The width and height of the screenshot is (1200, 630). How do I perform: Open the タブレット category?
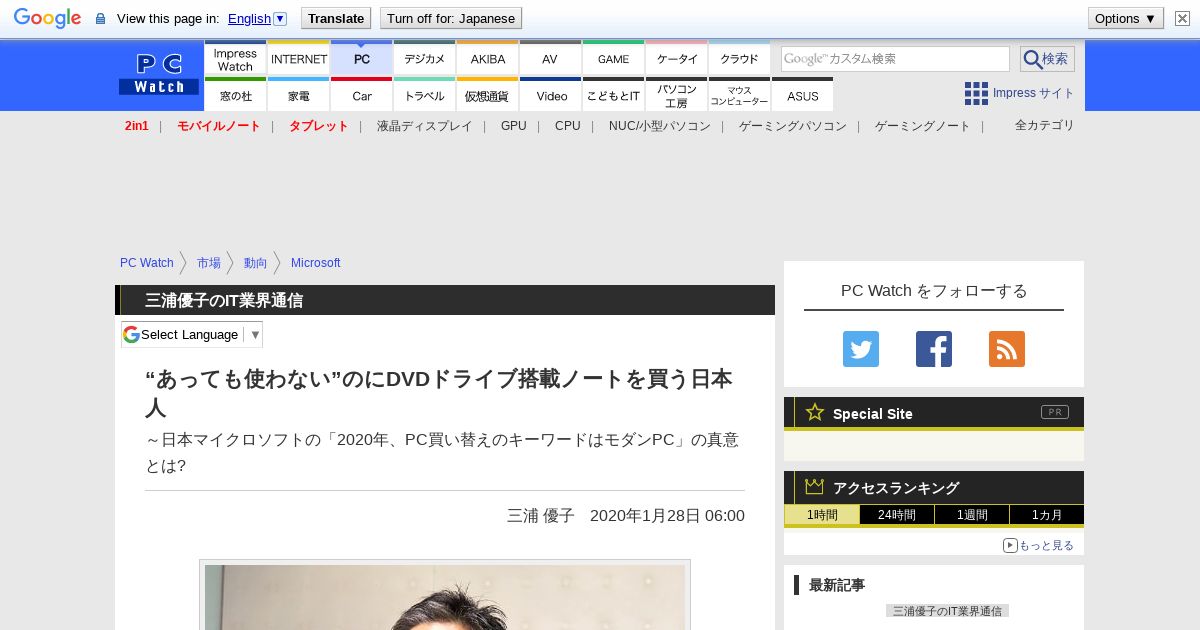click(319, 126)
